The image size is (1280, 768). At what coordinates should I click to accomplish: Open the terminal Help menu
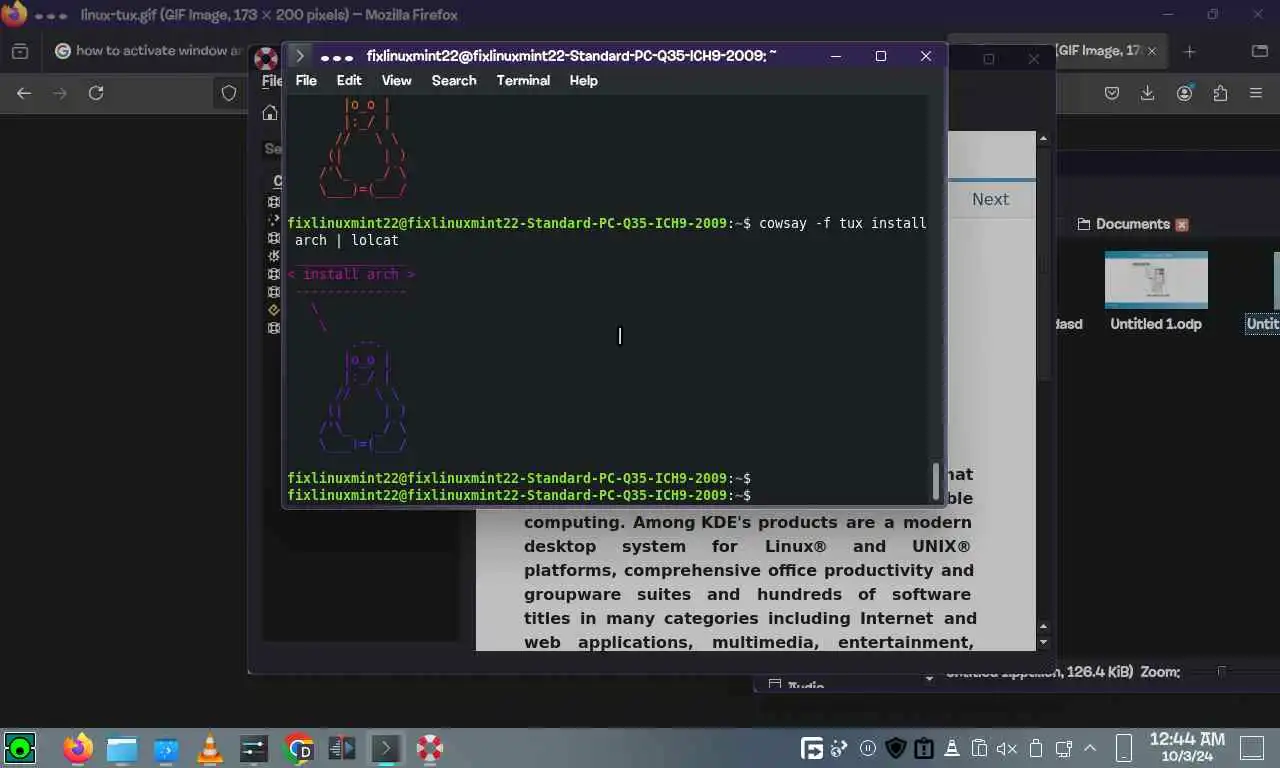pos(583,80)
